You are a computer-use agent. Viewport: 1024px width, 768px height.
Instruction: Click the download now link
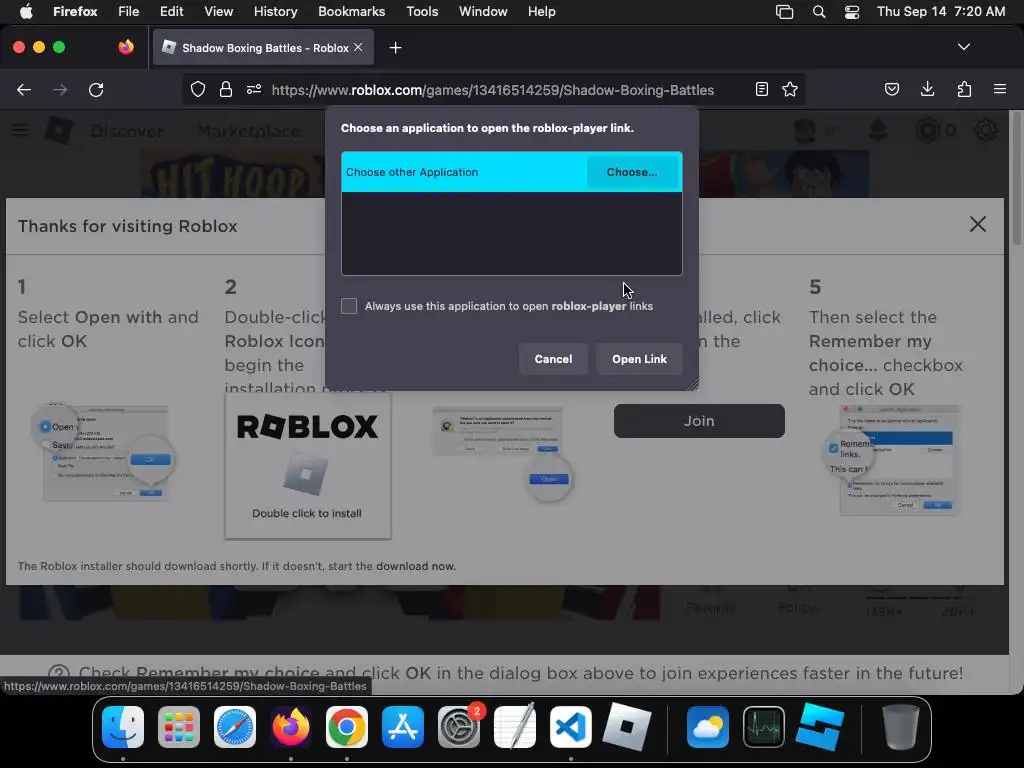415,566
